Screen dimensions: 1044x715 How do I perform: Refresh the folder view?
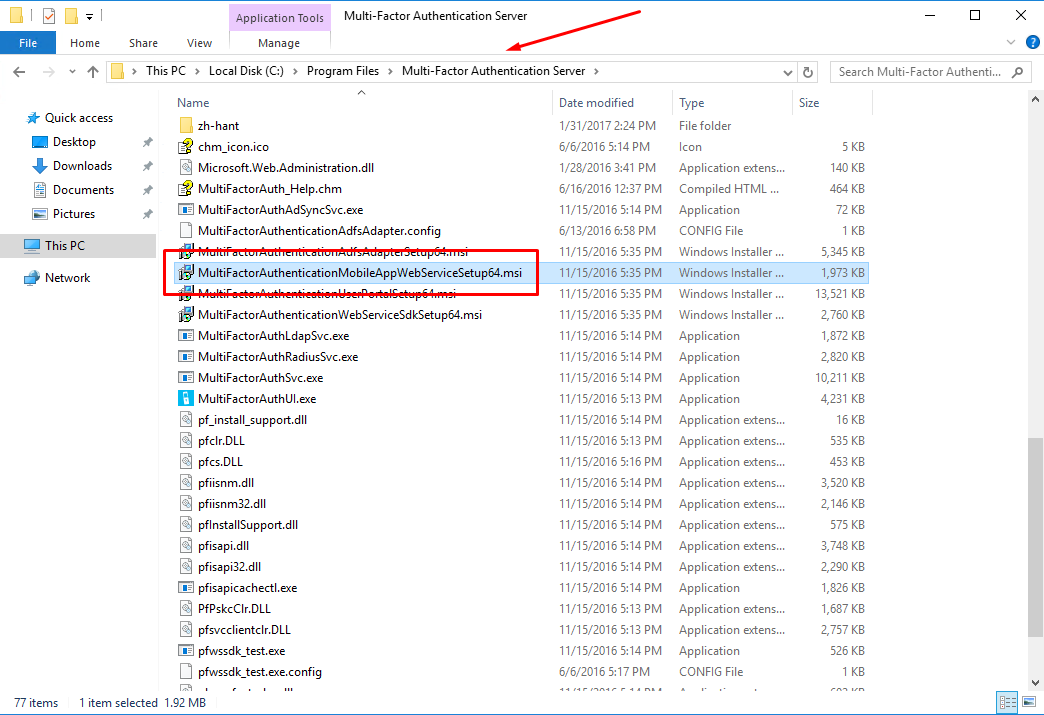[x=808, y=72]
